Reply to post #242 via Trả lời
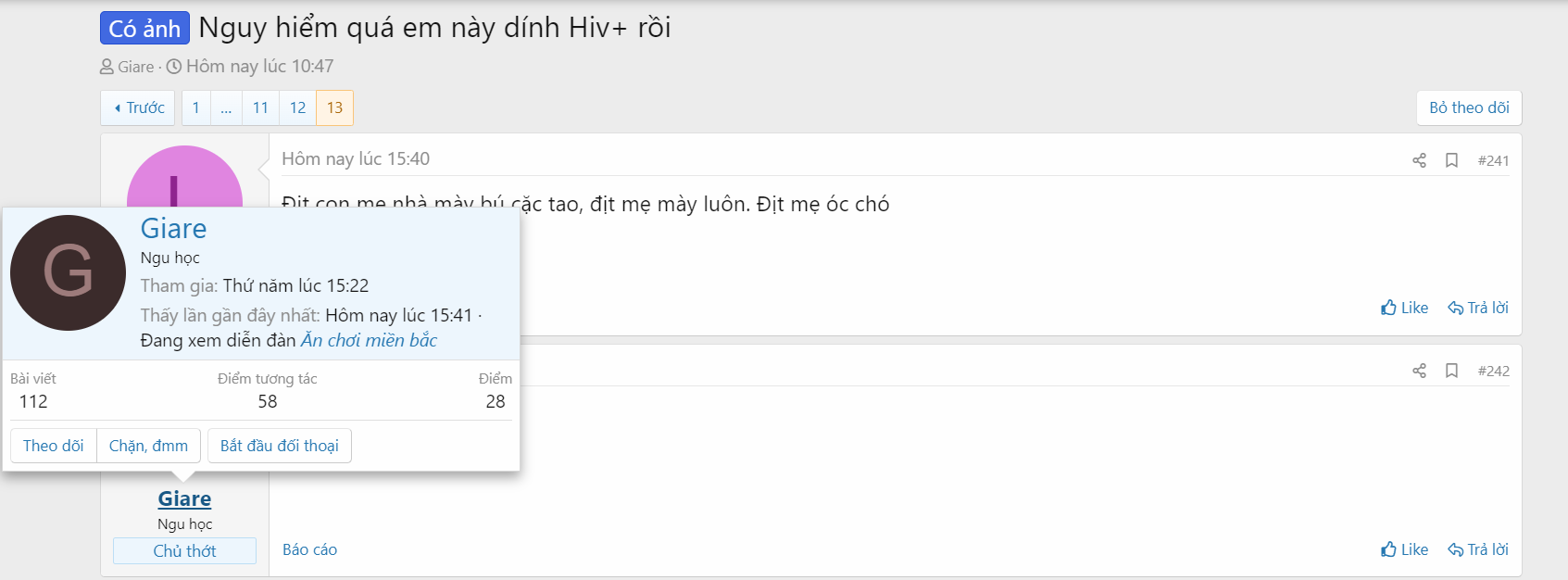This screenshot has width=1568, height=580. [x=1478, y=549]
